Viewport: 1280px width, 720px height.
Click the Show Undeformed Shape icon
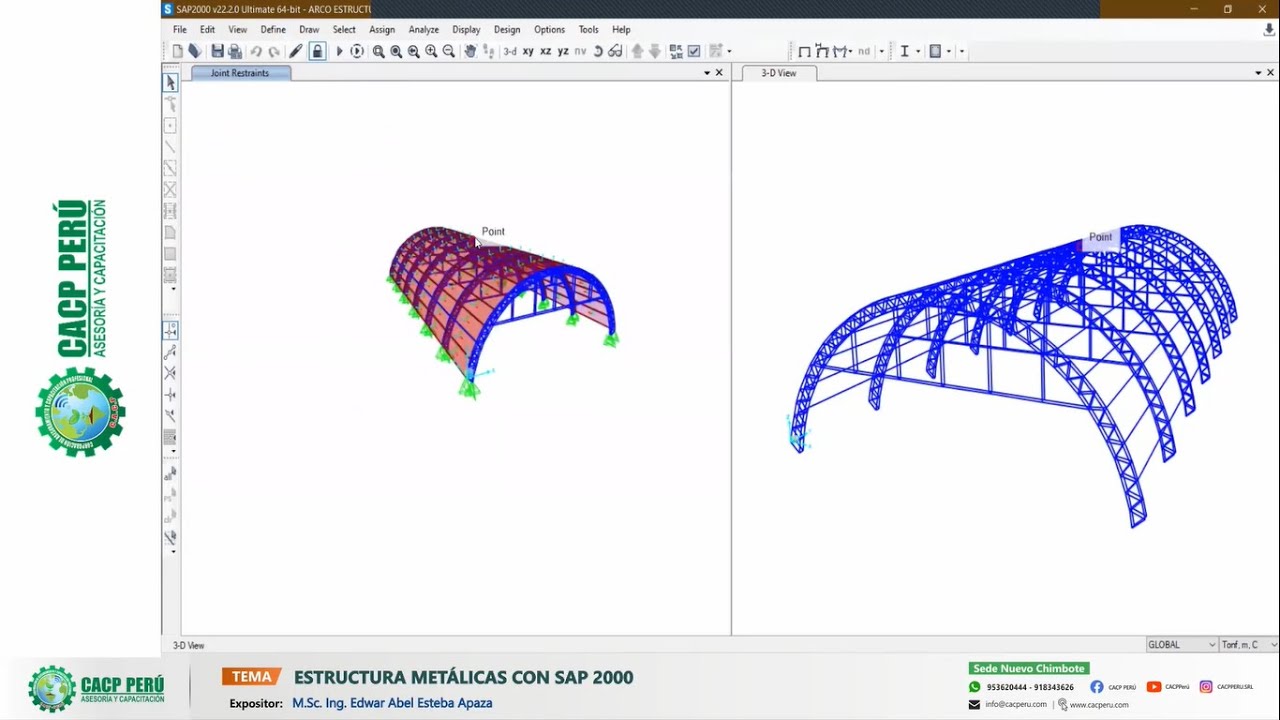(x=804, y=51)
